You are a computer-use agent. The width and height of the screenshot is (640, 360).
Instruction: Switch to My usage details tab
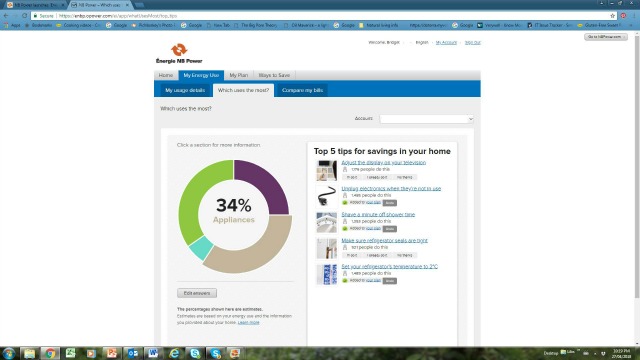[185, 90]
